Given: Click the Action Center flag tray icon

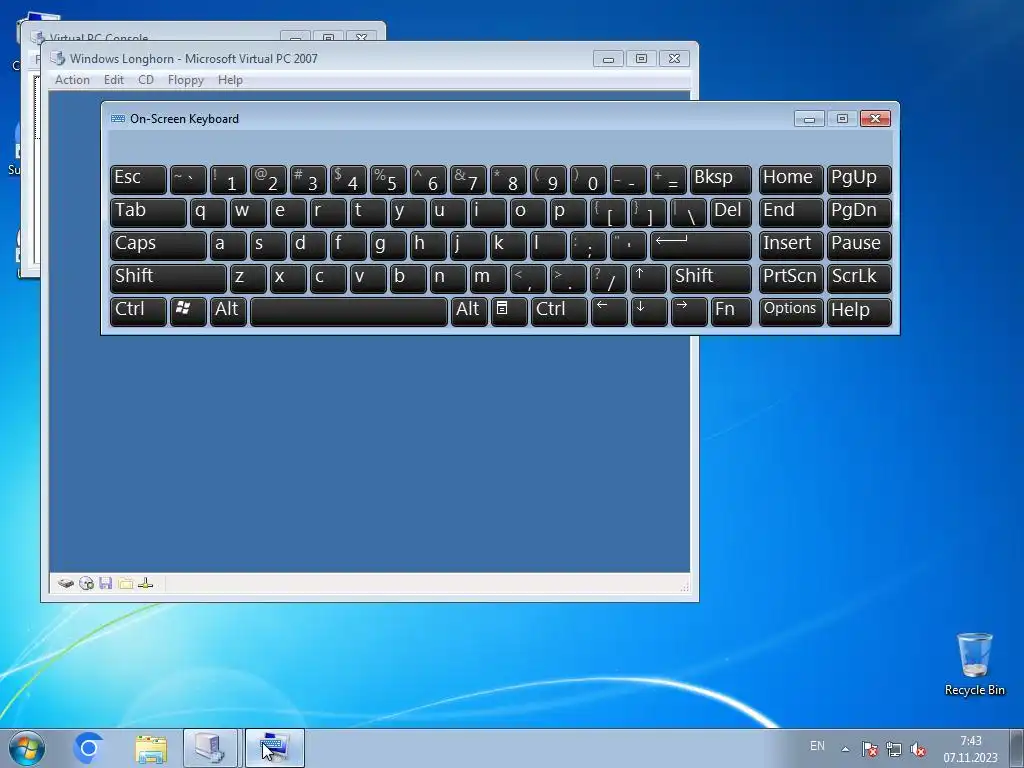Looking at the screenshot, I should (869, 749).
